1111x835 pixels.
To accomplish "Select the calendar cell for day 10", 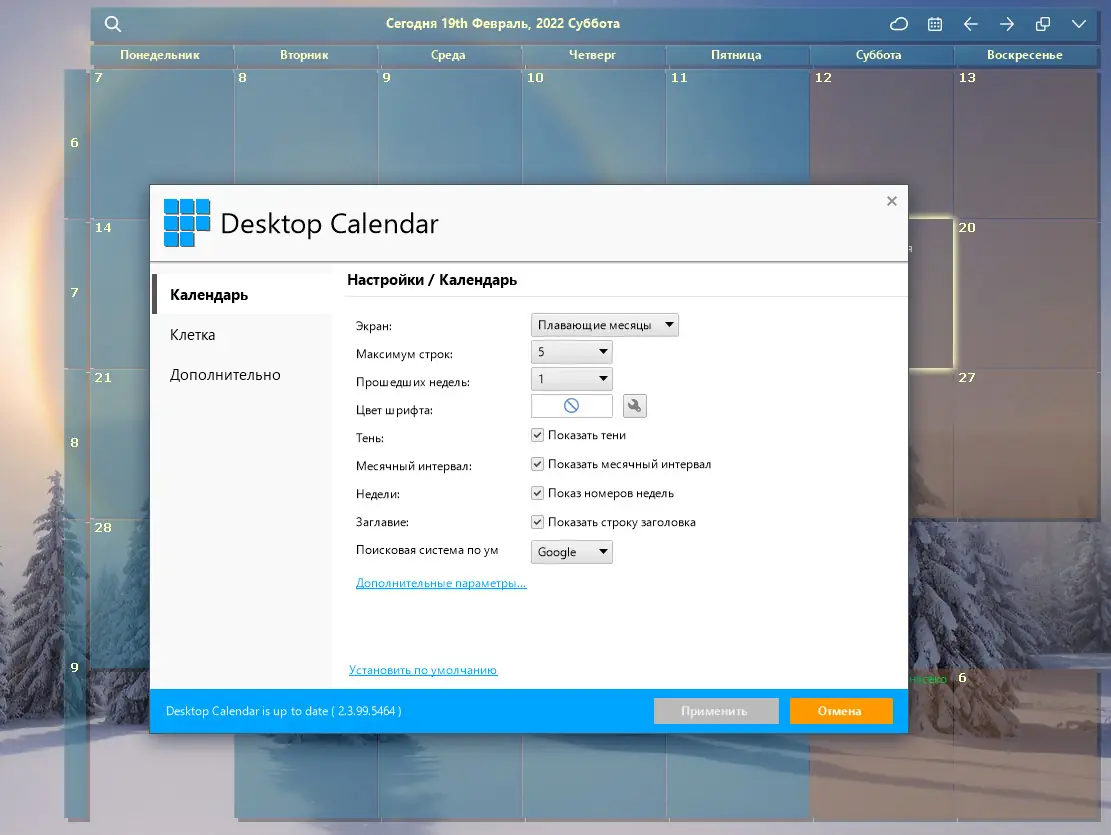I will [594, 128].
